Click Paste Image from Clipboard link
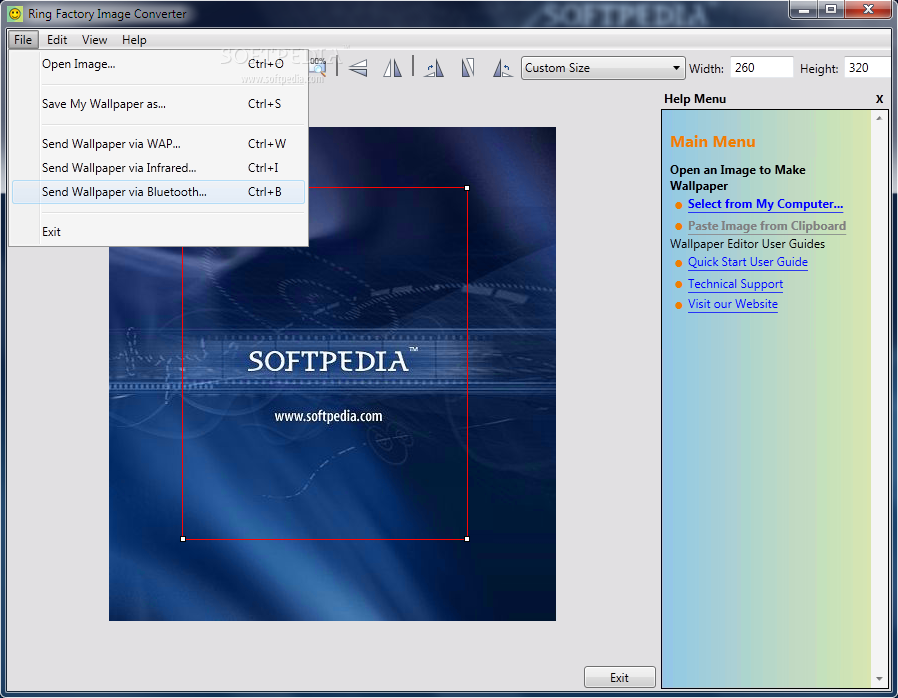 767,226
